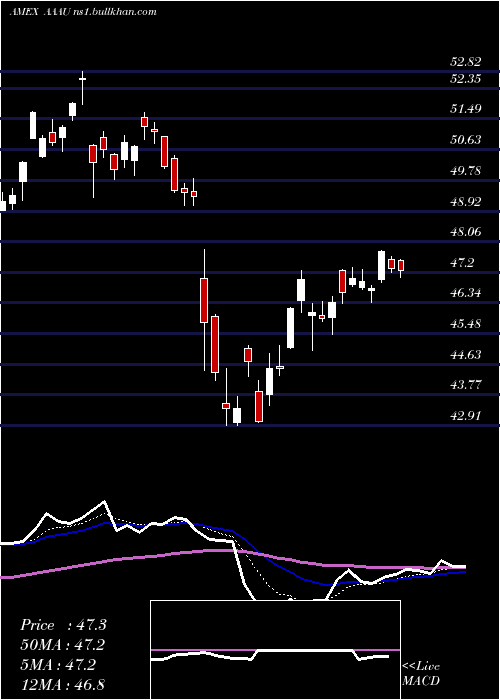Click the 49.78 price level label
Image resolution: width=500 pixels, height=700 pixels.
[465, 171]
